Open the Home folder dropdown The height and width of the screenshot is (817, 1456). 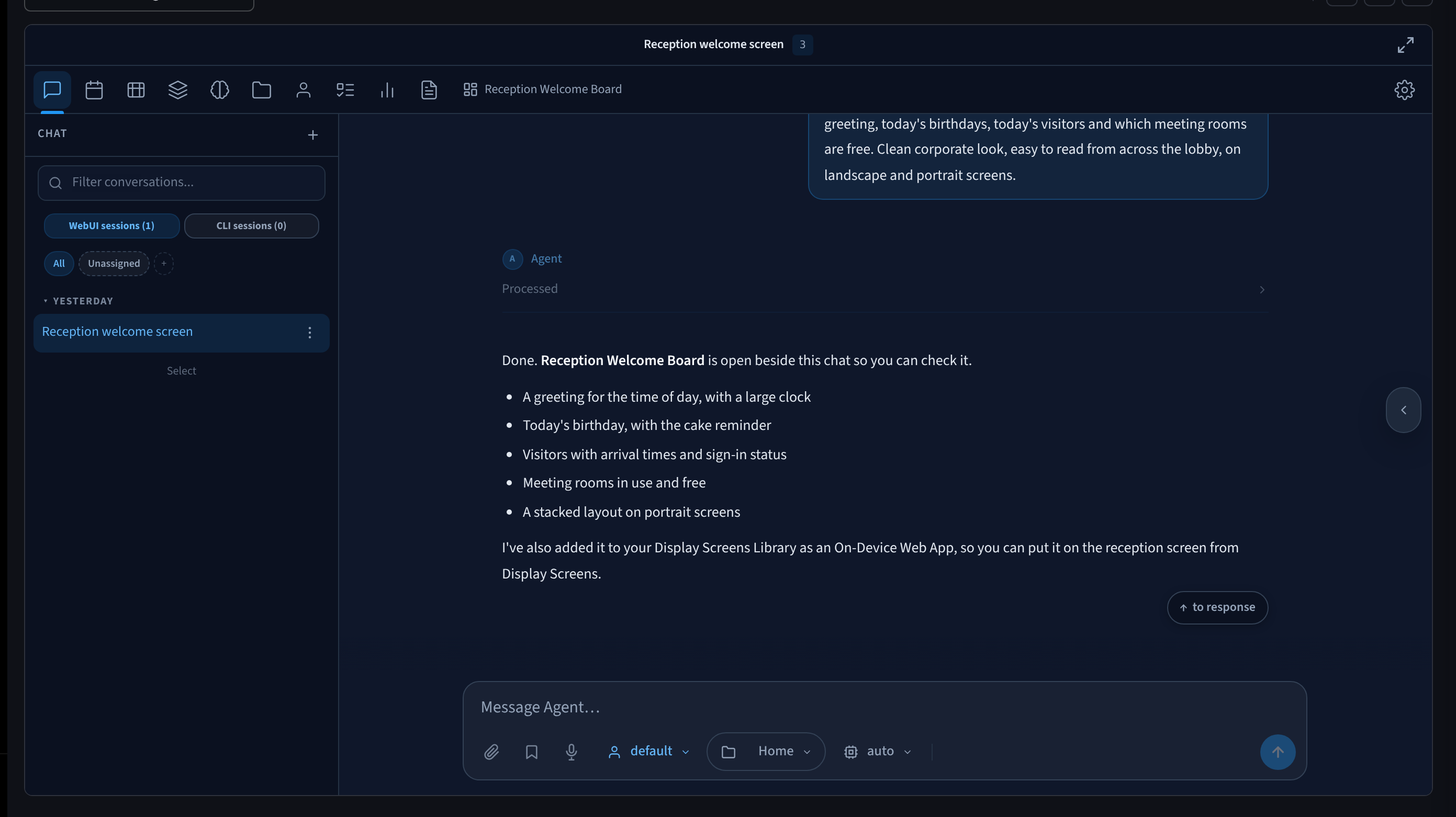765,752
